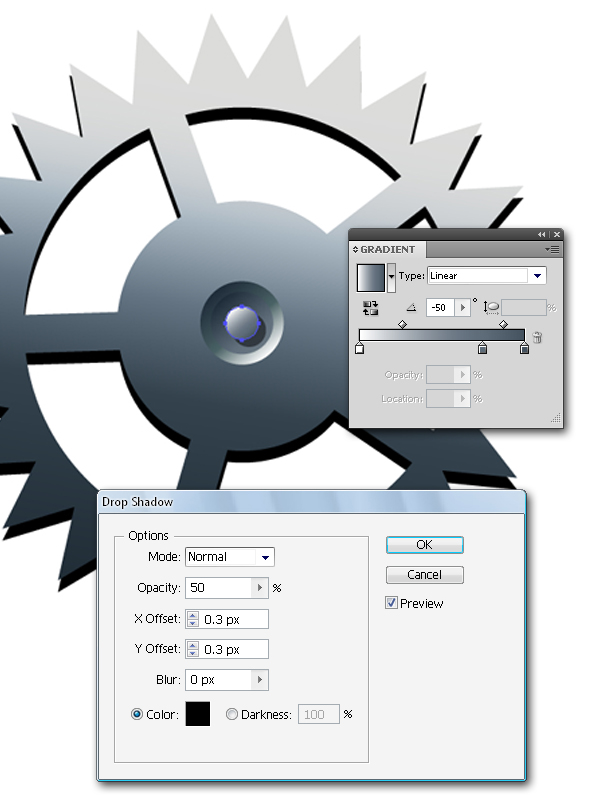Click the Drop Shadow dialog title bar

pos(311,502)
